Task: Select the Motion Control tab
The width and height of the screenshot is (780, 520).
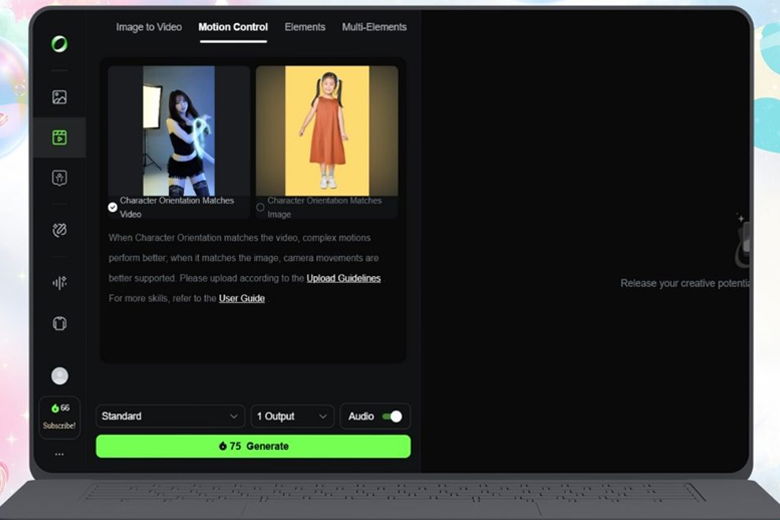Action: 233,27
